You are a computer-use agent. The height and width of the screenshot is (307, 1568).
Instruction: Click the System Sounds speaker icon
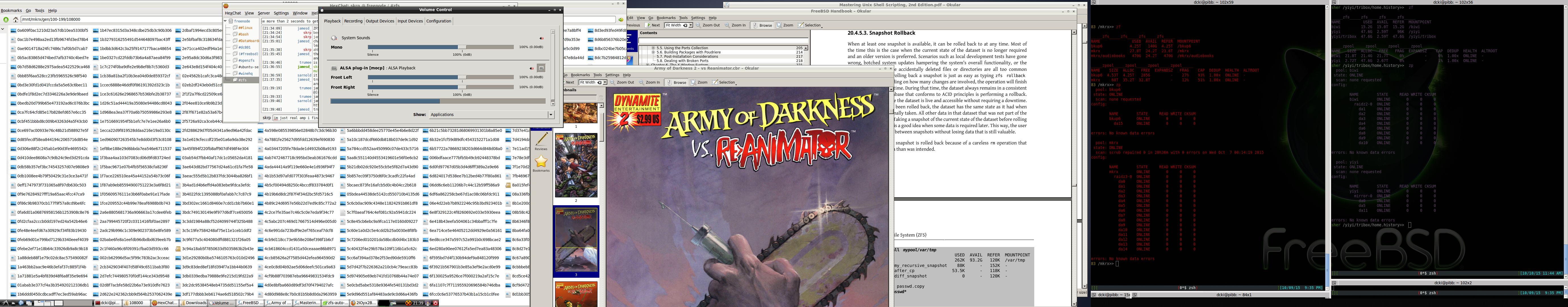pyautogui.click(x=334, y=38)
